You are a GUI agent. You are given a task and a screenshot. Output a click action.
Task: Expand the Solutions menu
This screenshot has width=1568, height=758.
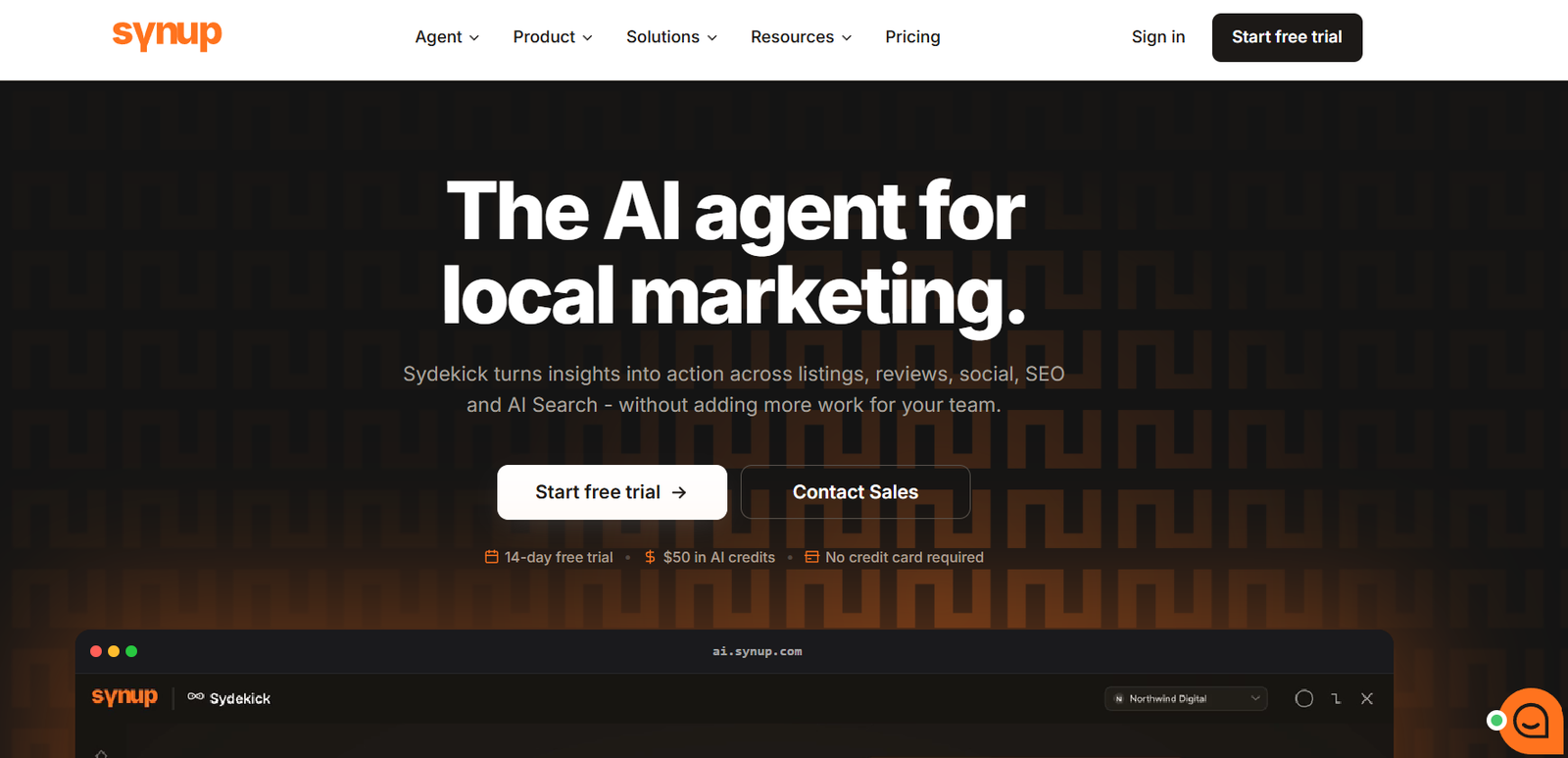672,37
